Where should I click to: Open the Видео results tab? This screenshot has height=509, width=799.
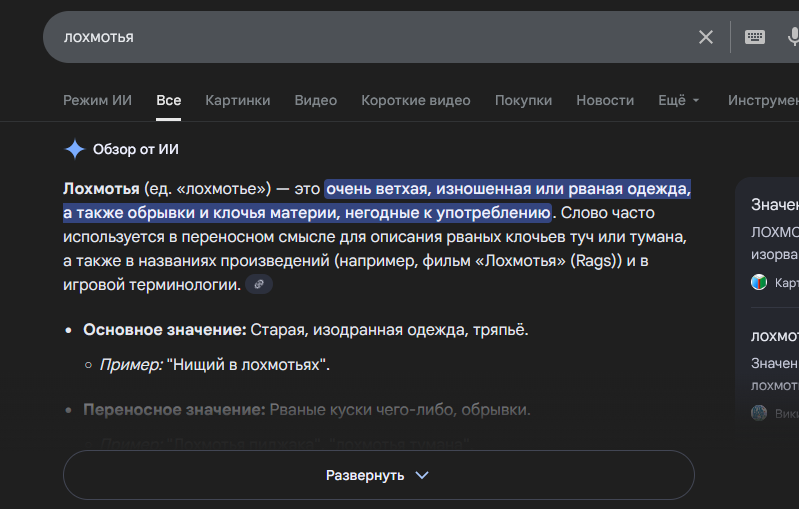coord(316,100)
